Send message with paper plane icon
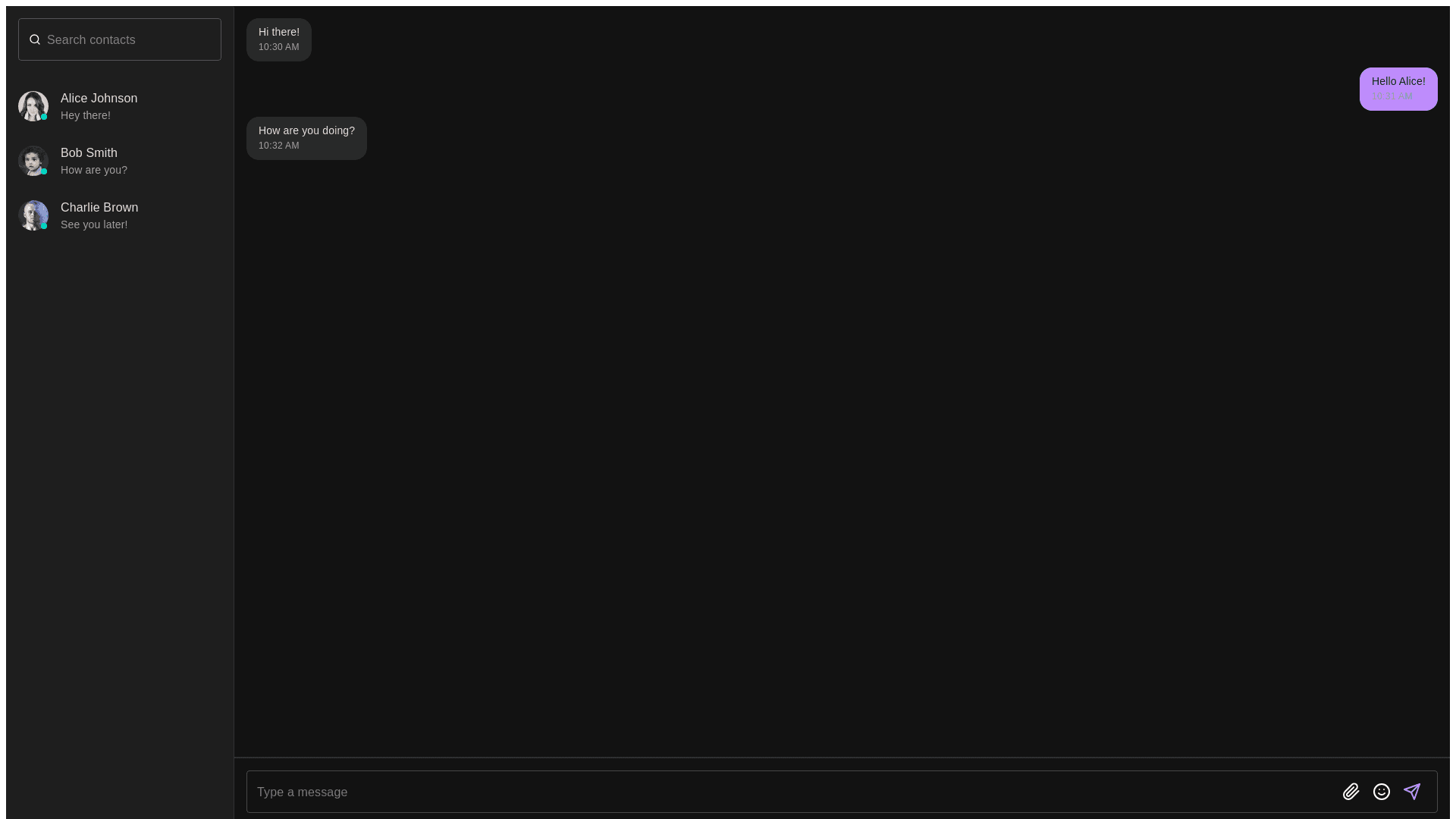The height and width of the screenshot is (819, 1456). tap(1412, 792)
